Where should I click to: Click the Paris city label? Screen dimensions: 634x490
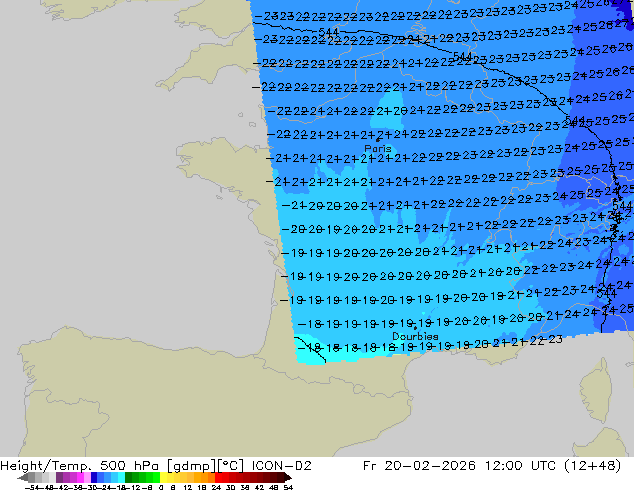[x=378, y=148]
